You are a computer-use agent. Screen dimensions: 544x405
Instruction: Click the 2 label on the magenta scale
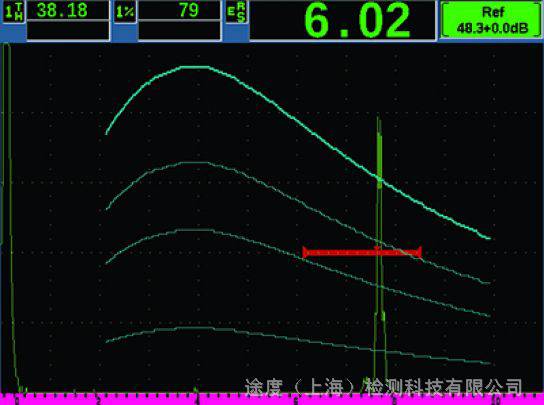coord(99,401)
